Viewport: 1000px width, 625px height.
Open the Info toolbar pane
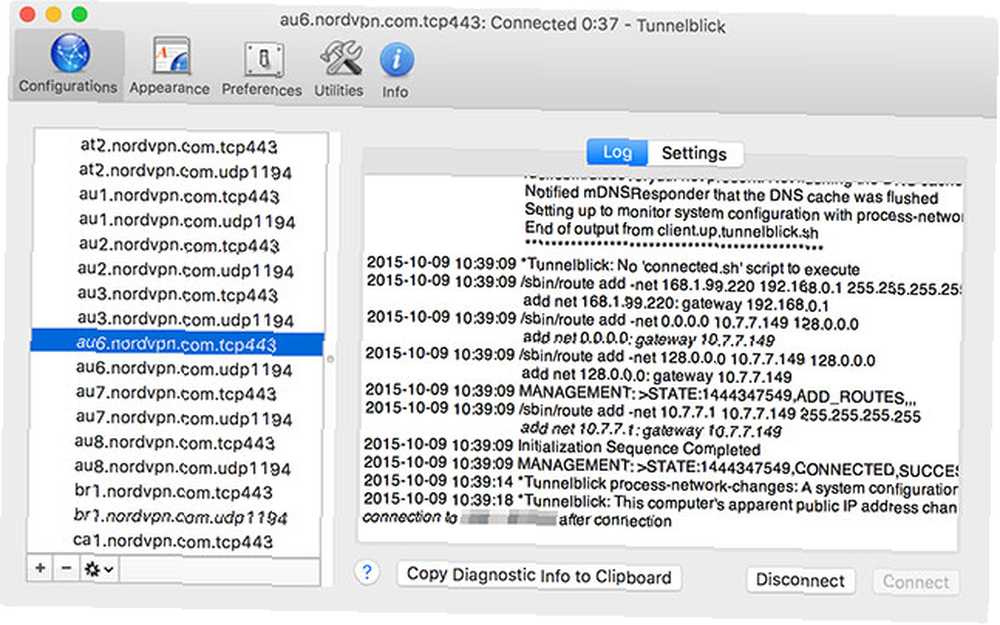(x=395, y=70)
